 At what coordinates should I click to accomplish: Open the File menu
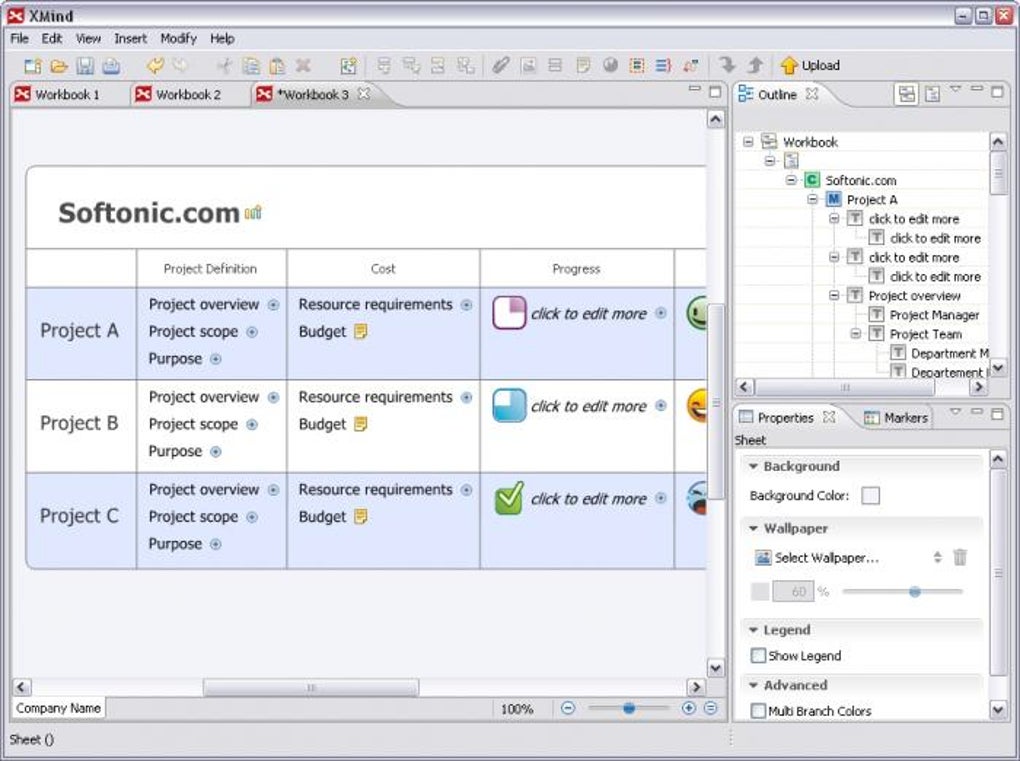coord(20,38)
